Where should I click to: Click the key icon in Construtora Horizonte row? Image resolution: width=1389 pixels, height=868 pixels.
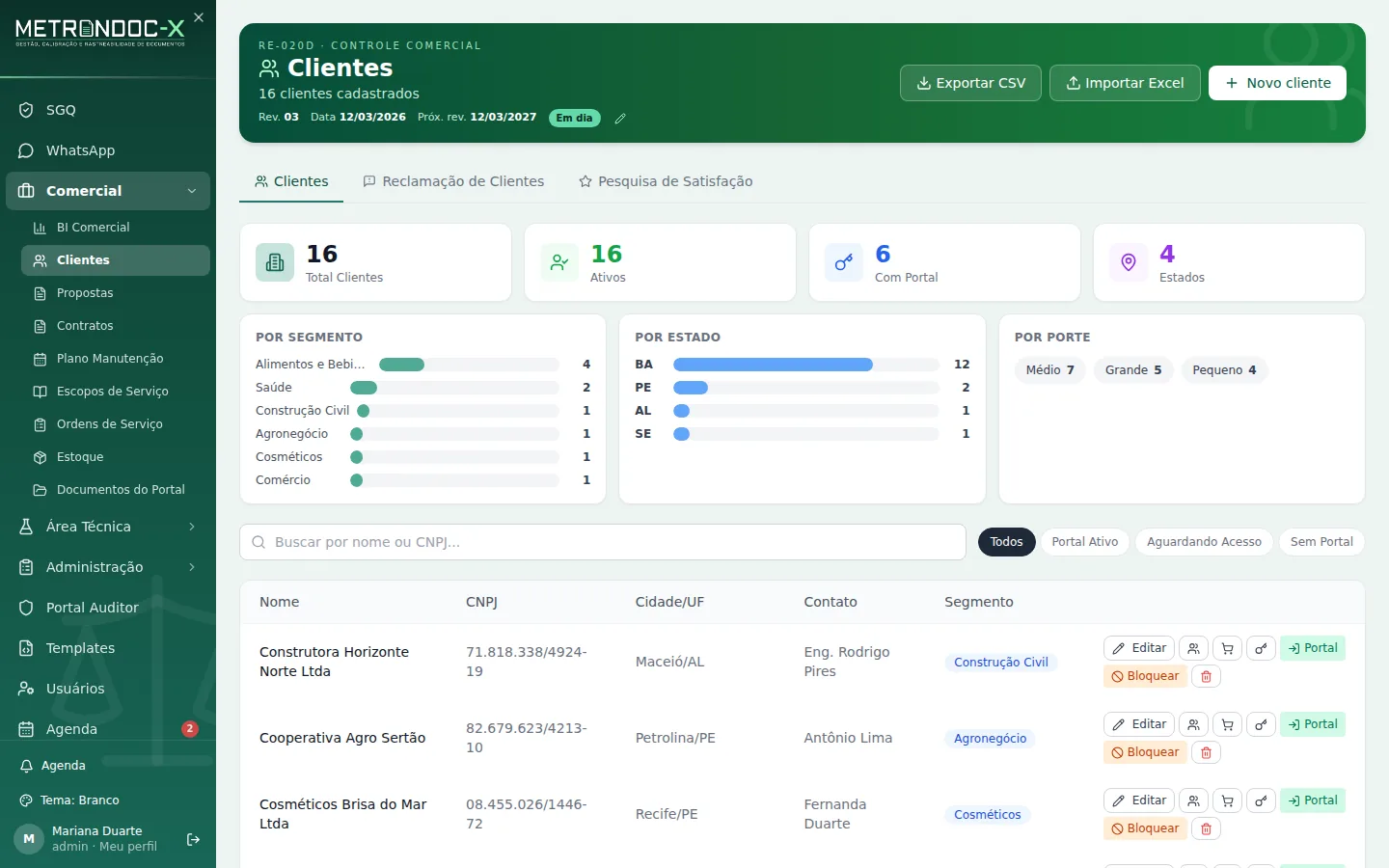(1261, 648)
